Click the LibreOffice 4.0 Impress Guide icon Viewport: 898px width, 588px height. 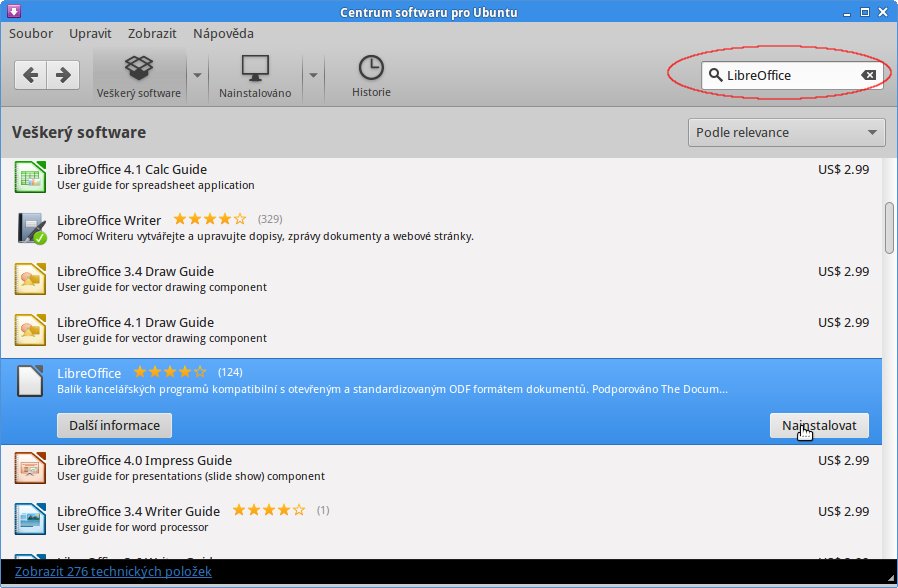(30, 468)
